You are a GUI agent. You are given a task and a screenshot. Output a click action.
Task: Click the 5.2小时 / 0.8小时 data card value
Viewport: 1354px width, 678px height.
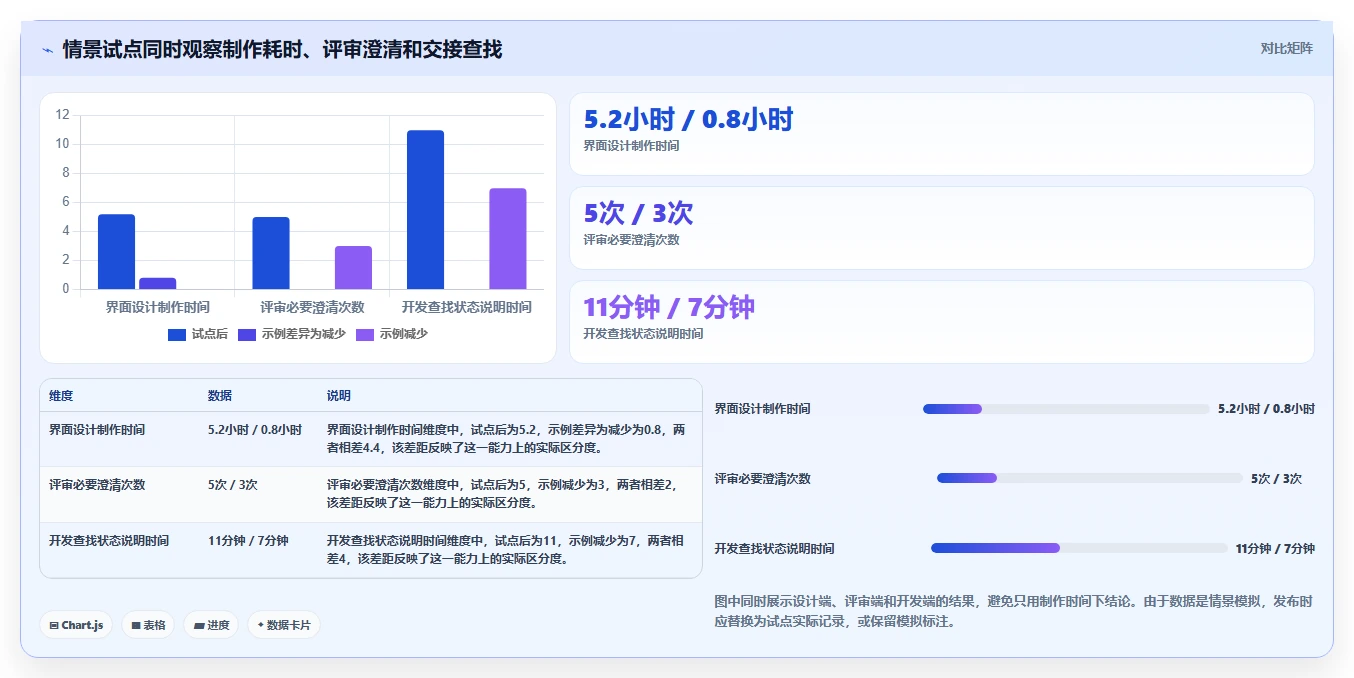688,120
